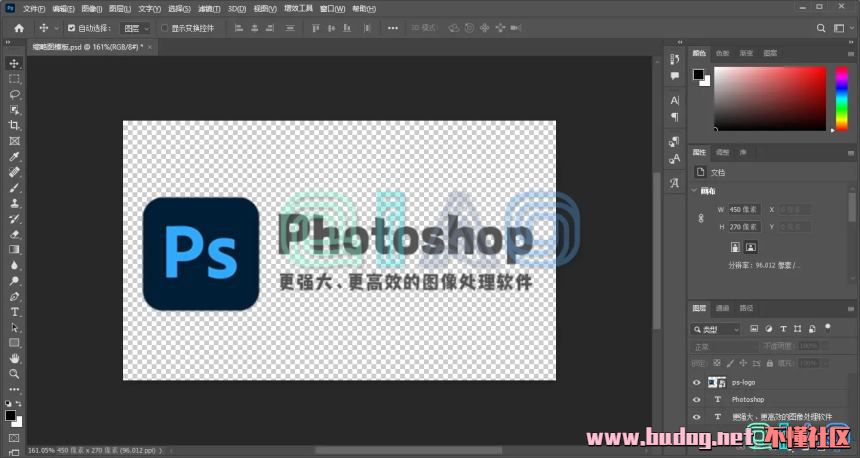Open the blend mode 正常 dropdown

pyautogui.click(x=723, y=347)
